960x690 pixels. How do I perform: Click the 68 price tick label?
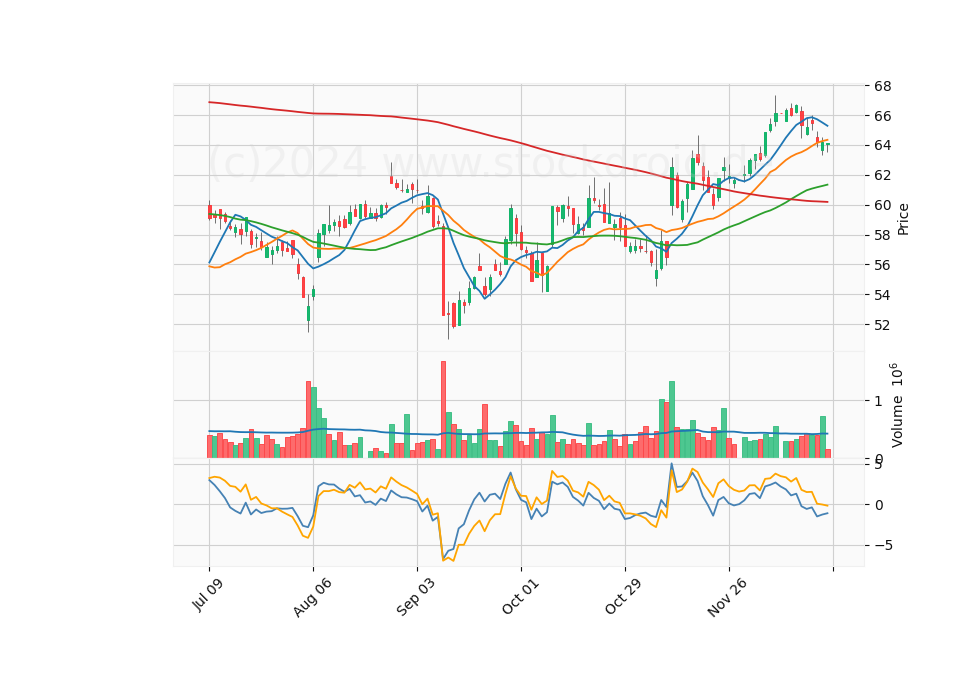[882, 86]
